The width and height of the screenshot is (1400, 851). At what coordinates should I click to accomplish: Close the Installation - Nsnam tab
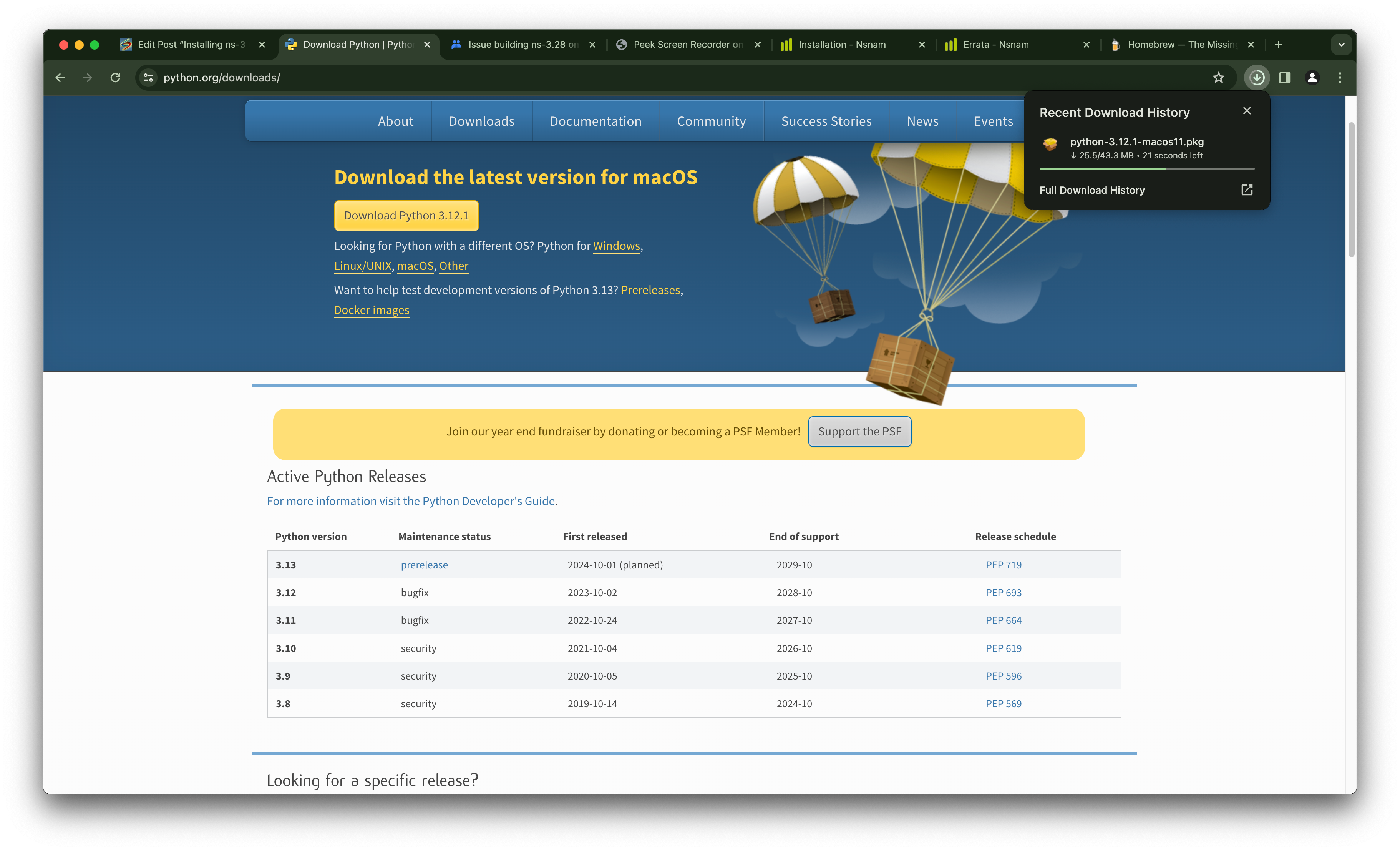[922, 44]
